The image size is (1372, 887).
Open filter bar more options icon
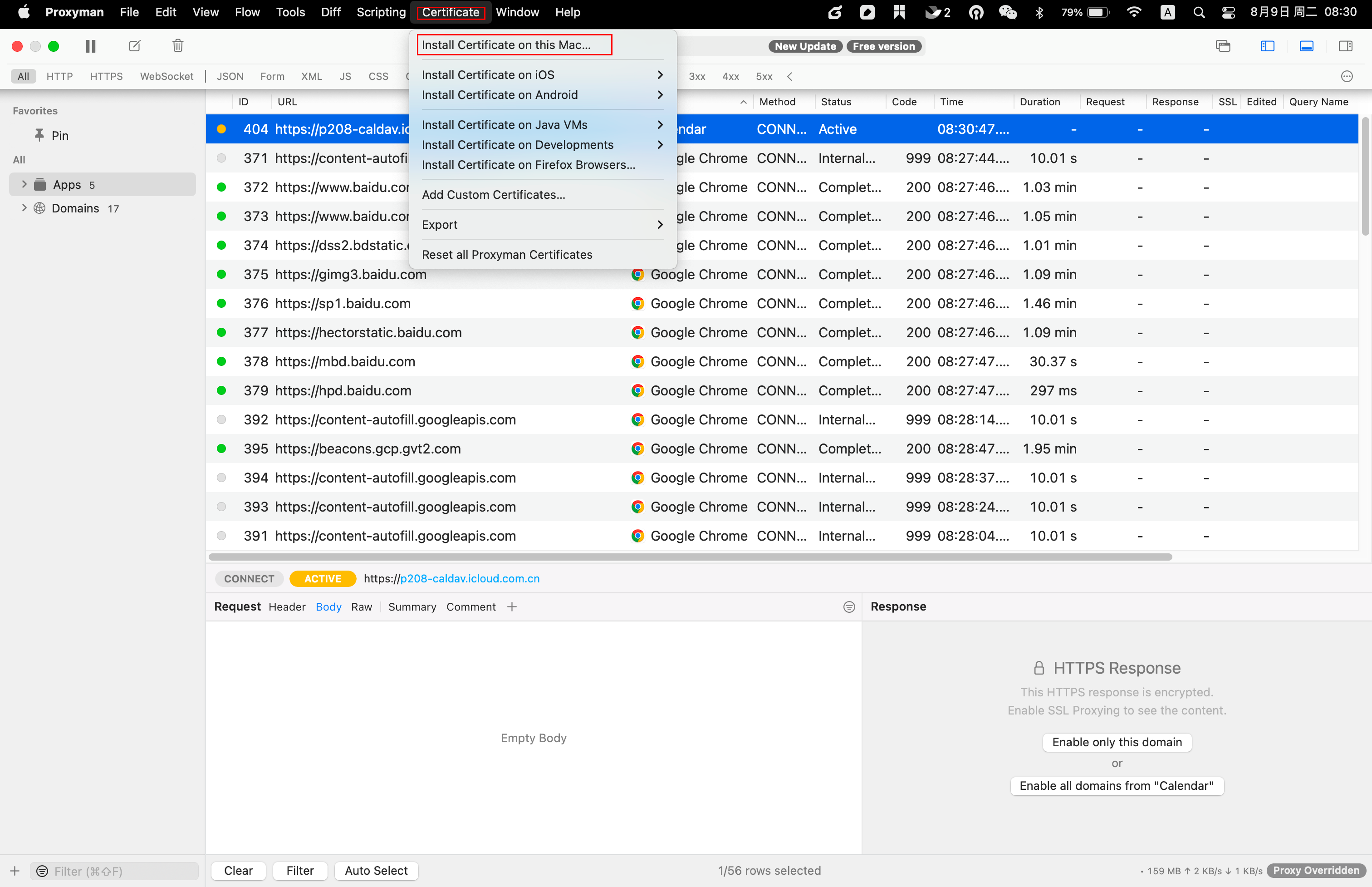1347,76
